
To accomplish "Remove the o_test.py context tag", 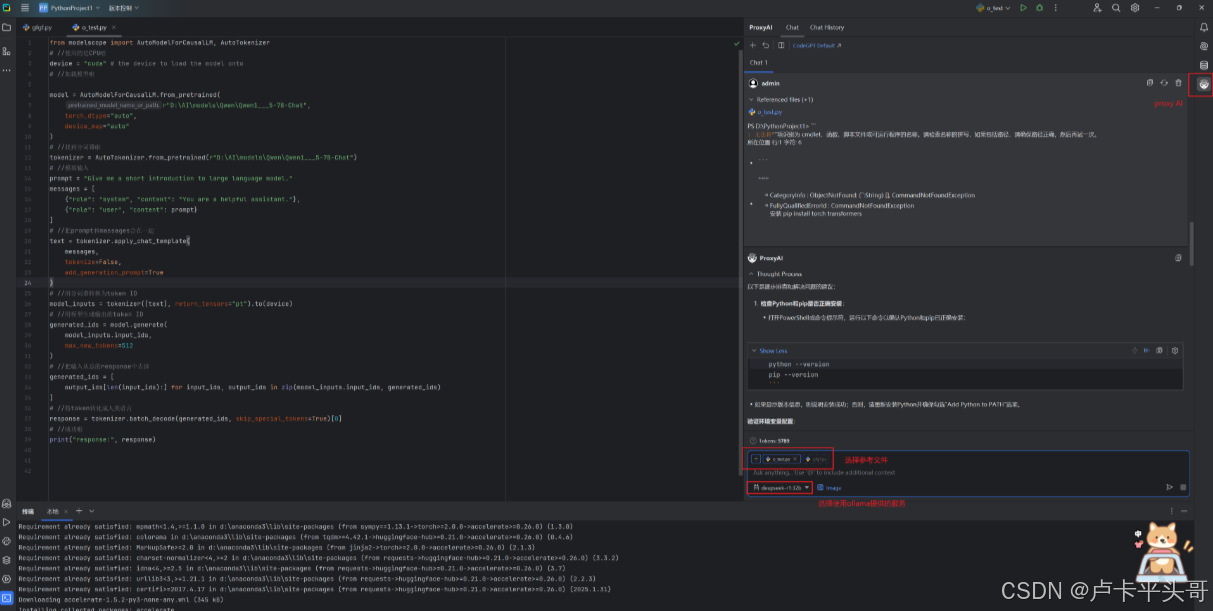I will tap(794, 459).
